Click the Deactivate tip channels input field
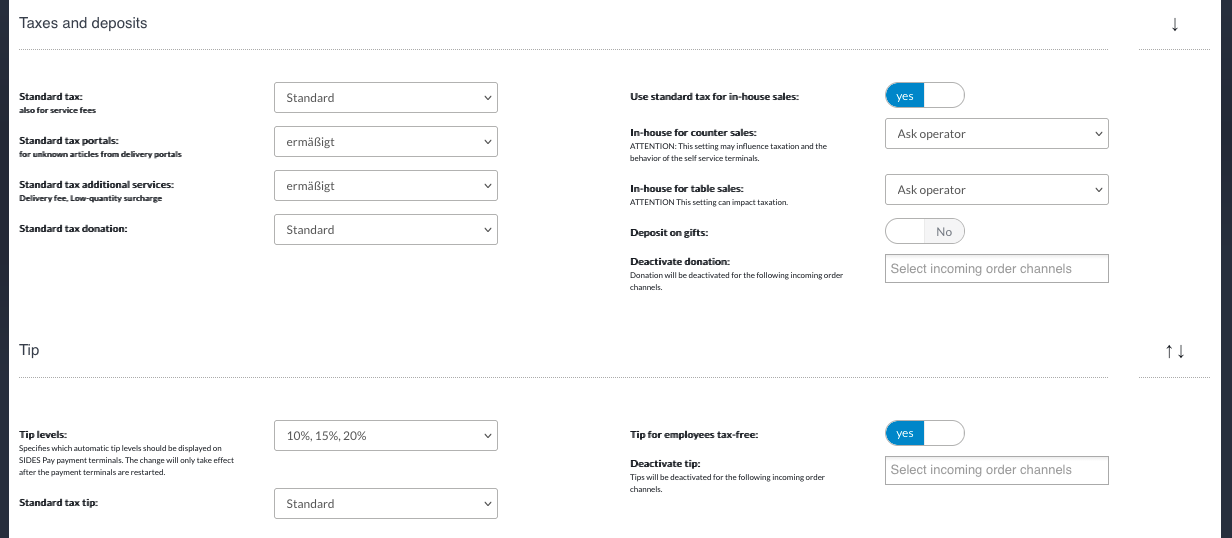The height and width of the screenshot is (538, 1232). [996, 470]
